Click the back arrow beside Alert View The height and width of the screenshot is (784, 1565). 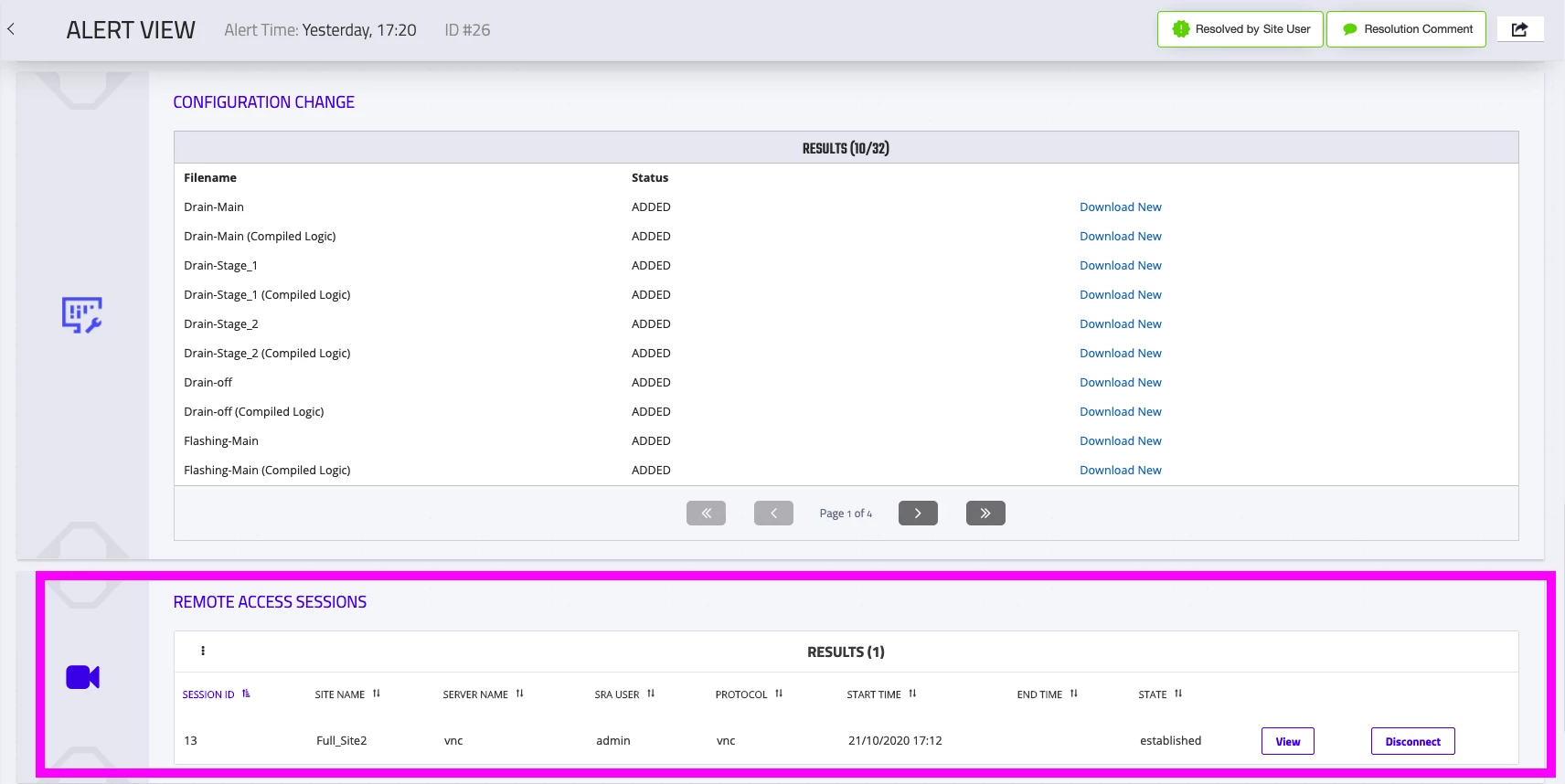tap(11, 29)
